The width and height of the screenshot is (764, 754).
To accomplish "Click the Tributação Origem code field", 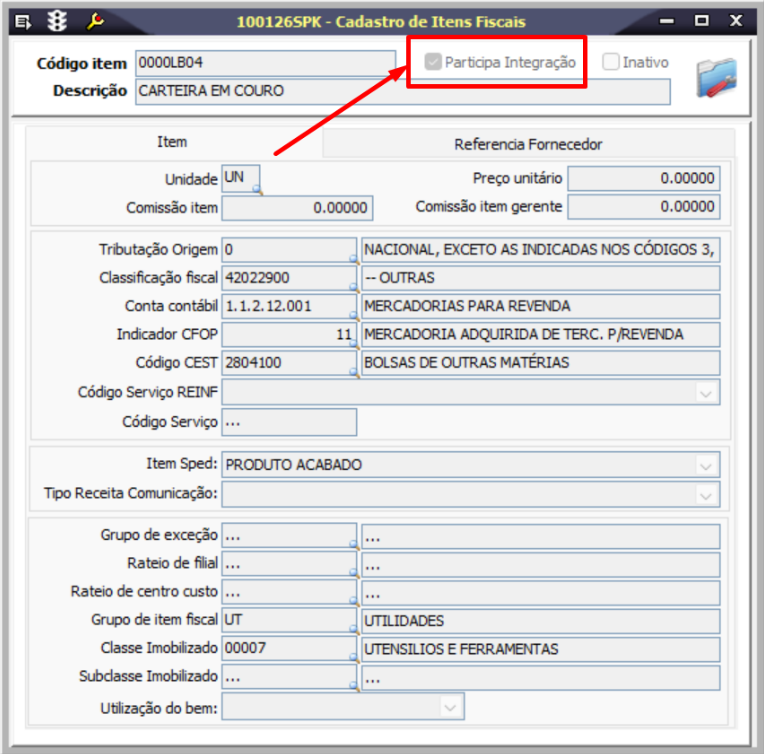I will click(x=289, y=250).
